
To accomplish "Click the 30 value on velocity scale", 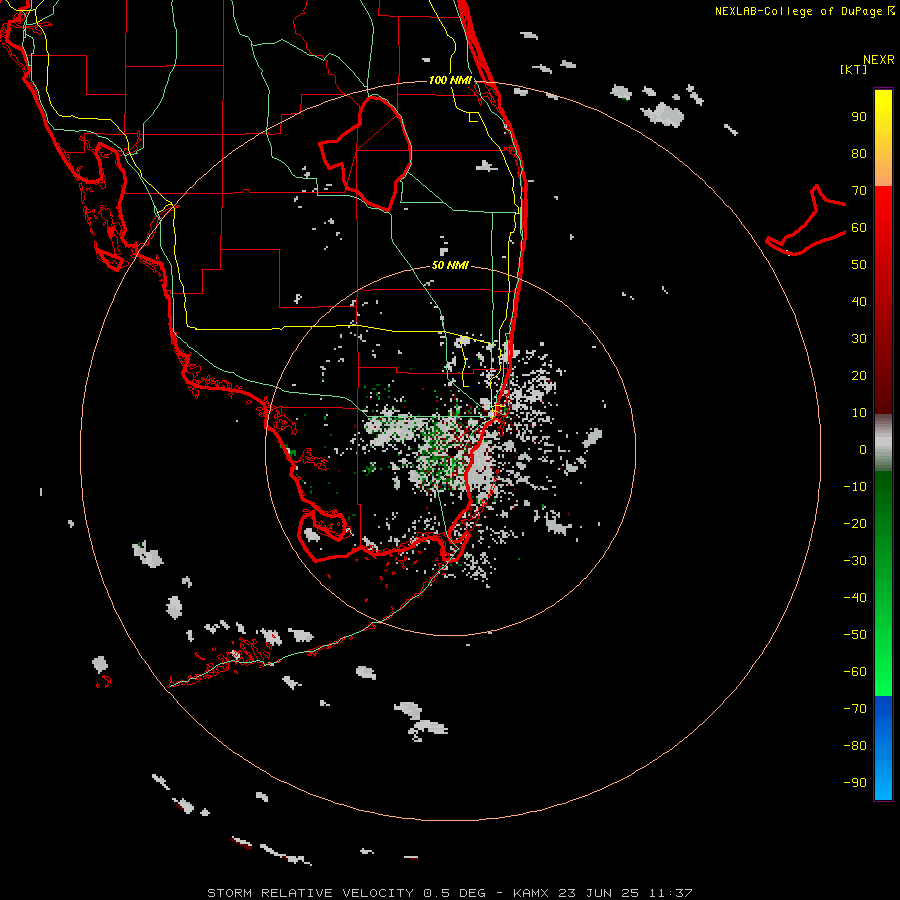I will coord(859,339).
